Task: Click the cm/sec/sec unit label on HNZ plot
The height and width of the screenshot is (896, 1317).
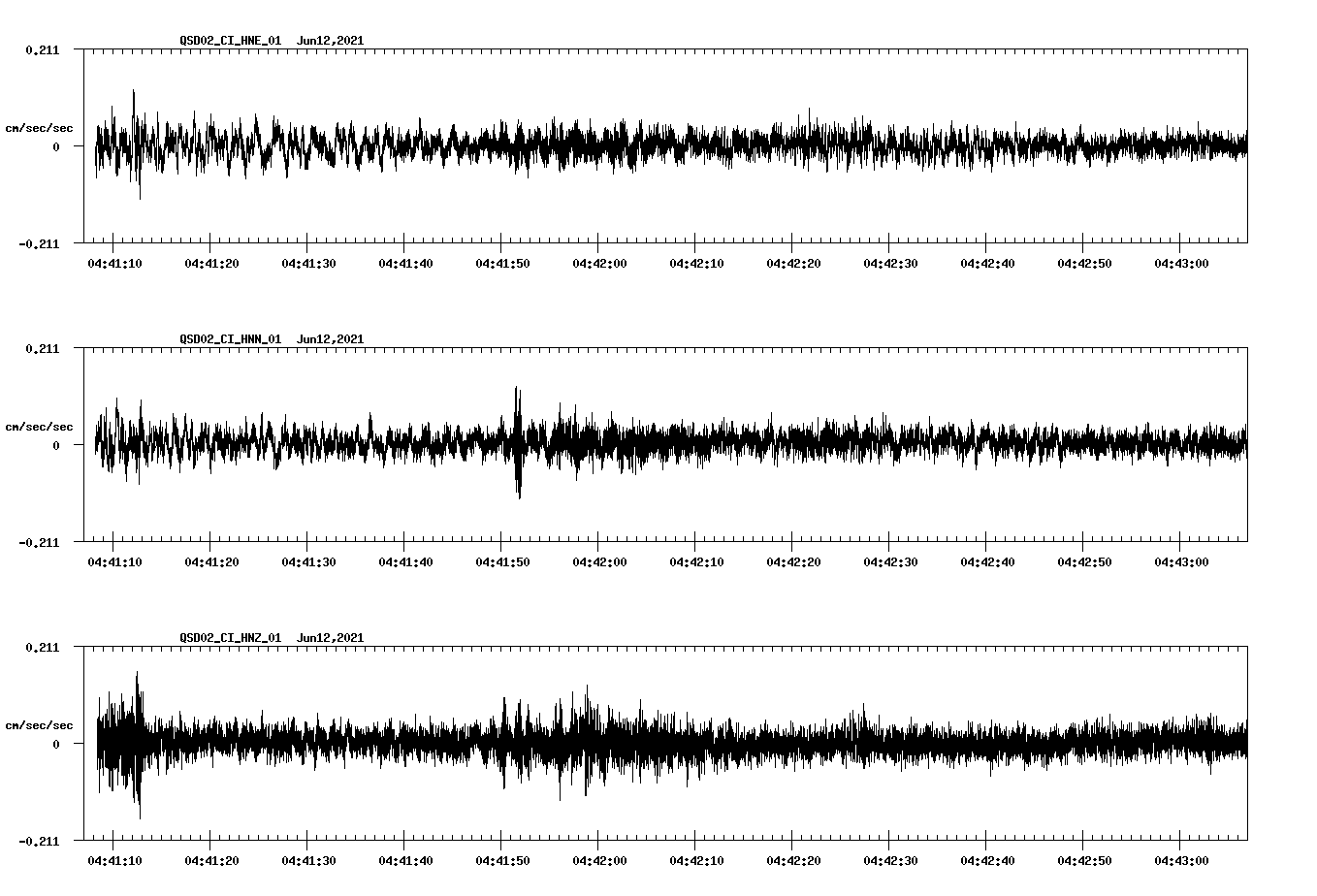Action: click(x=39, y=725)
